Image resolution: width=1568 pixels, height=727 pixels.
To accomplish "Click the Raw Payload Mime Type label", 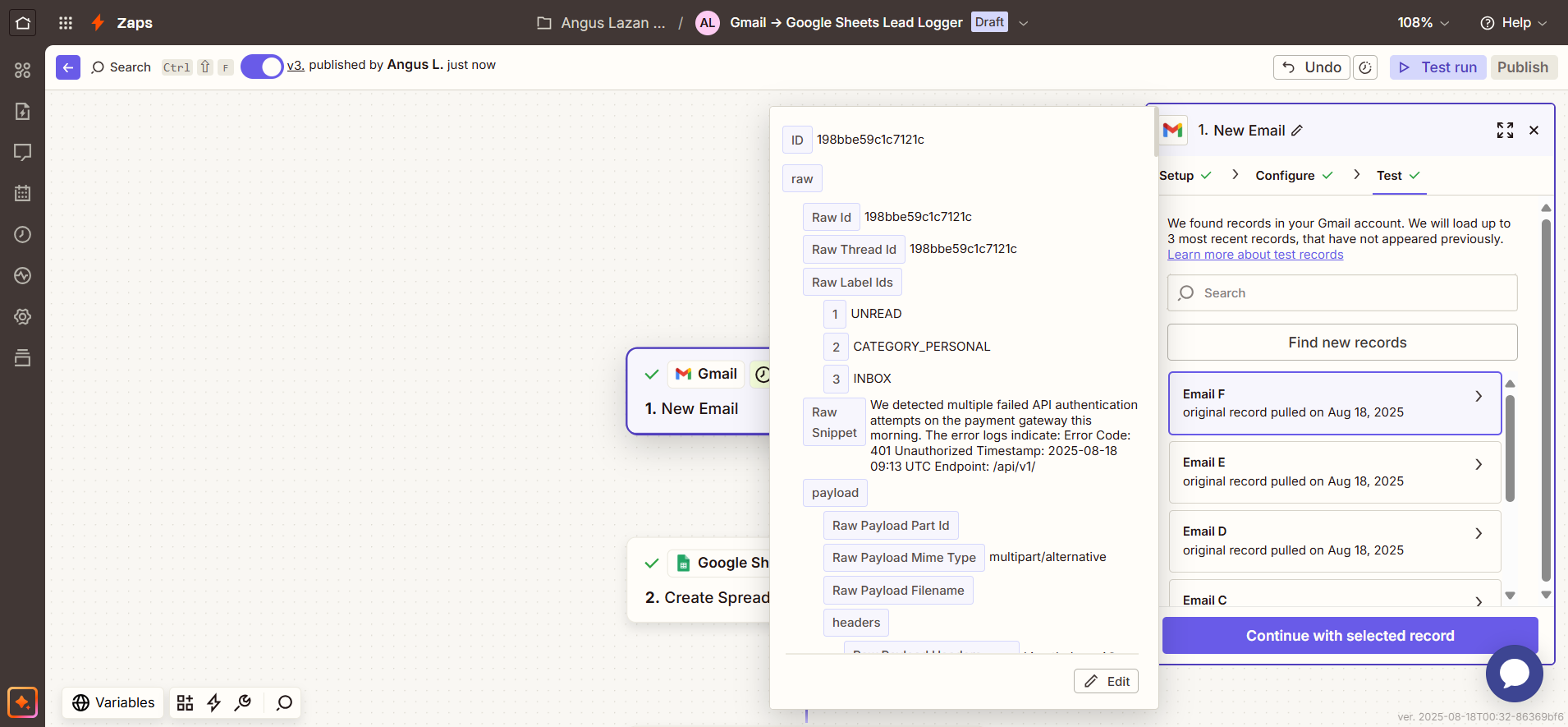I will click(904, 558).
